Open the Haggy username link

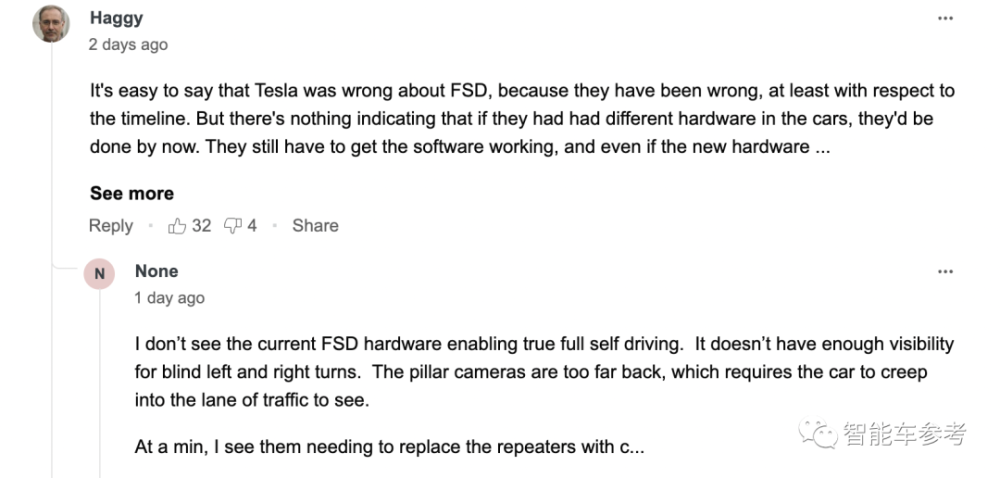[116, 18]
